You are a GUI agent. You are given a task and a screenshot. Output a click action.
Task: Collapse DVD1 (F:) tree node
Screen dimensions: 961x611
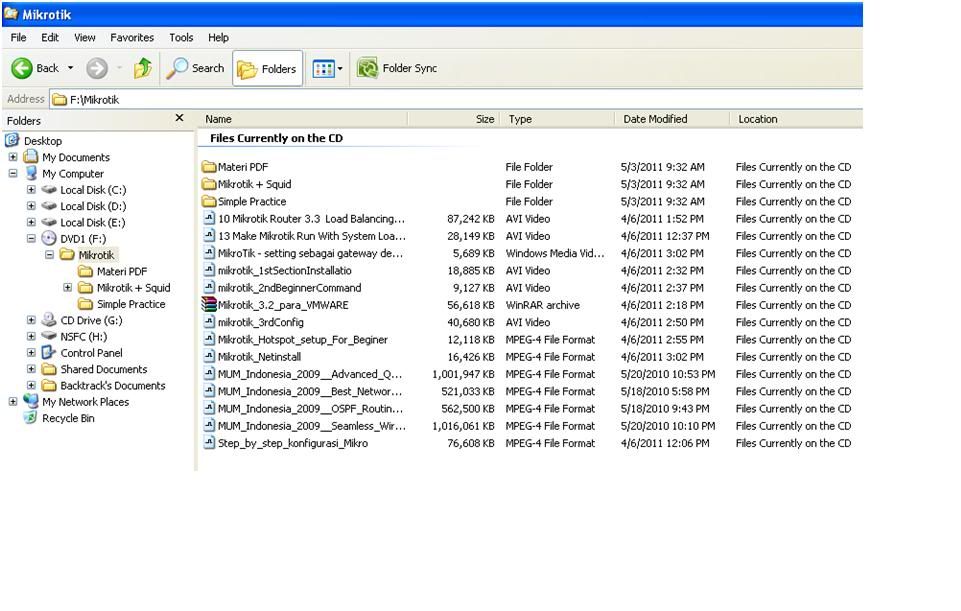[31, 238]
